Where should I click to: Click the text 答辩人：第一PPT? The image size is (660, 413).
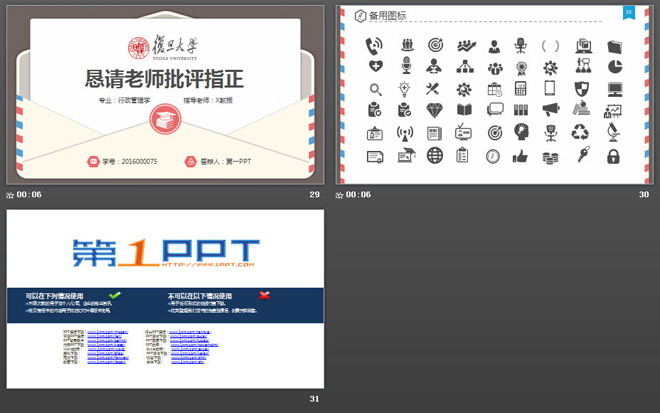226,162
